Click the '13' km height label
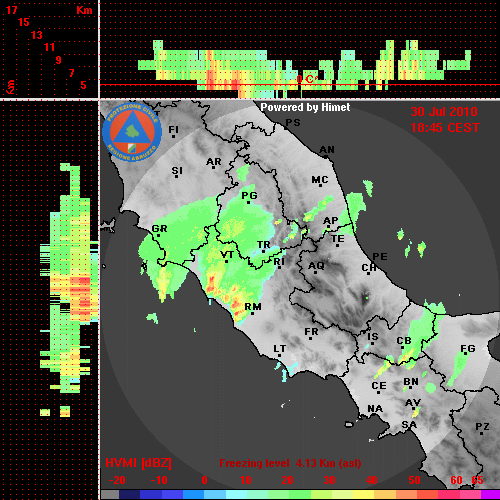The width and height of the screenshot is (500, 500). [37, 35]
